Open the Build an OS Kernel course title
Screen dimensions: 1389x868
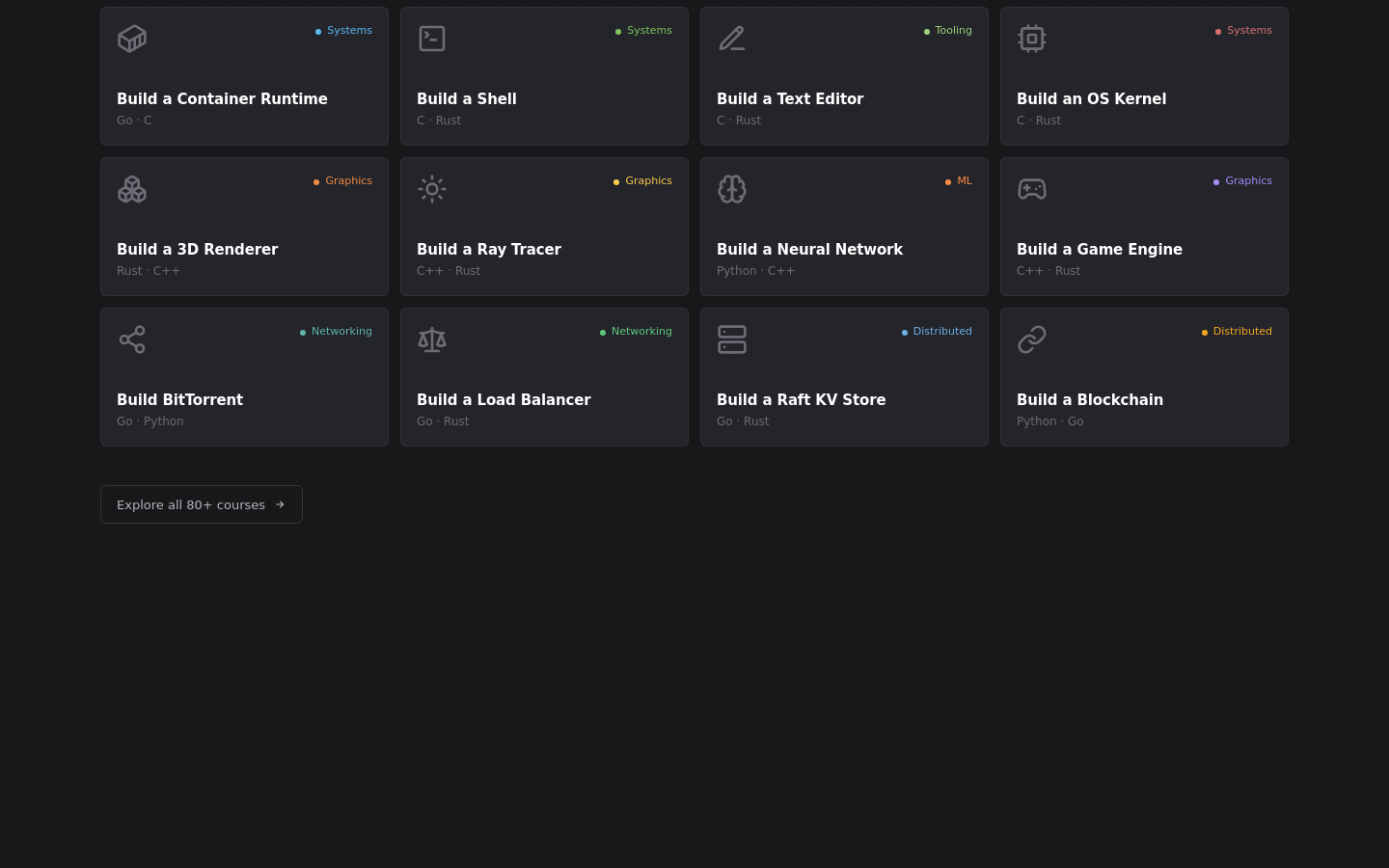[x=1091, y=98]
